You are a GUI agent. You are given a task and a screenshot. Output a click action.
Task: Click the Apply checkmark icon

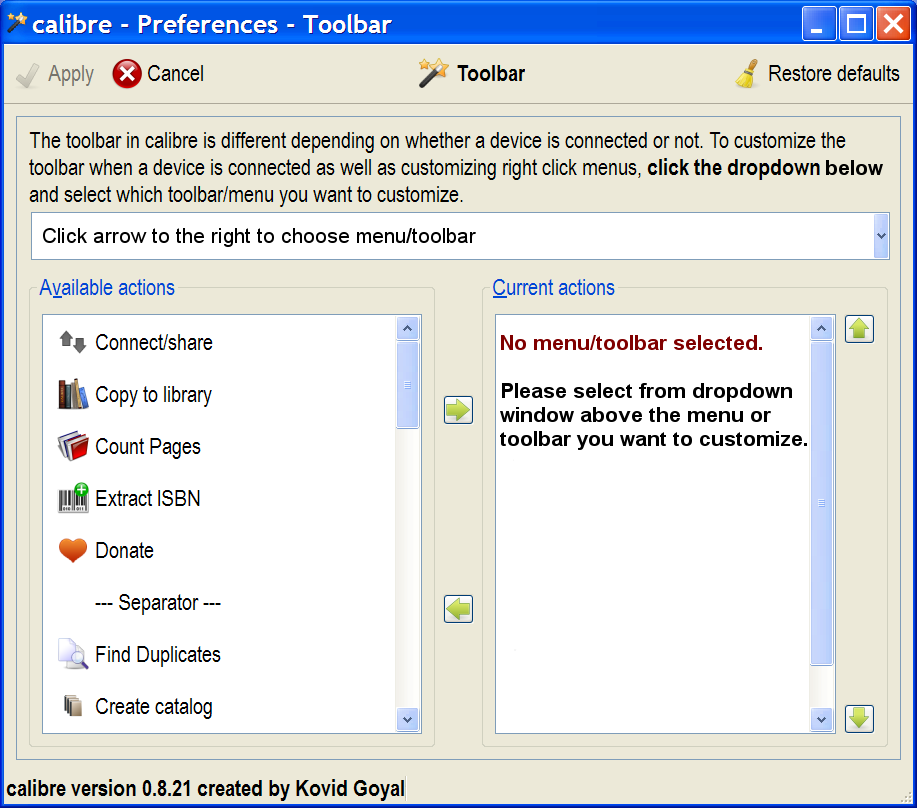[x=27, y=75]
